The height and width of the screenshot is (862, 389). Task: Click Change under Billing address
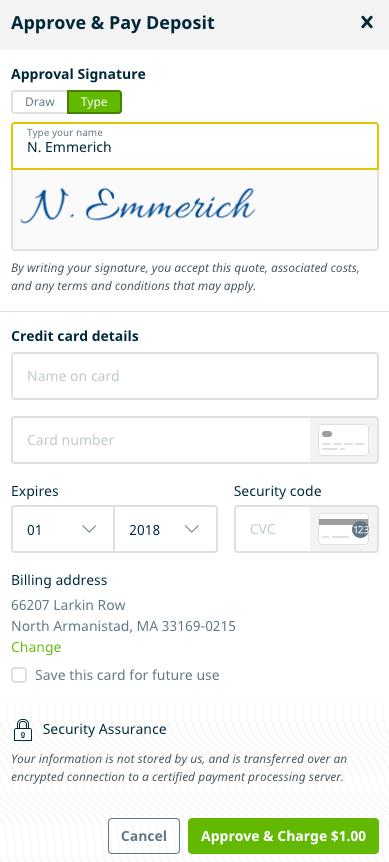[36, 647]
